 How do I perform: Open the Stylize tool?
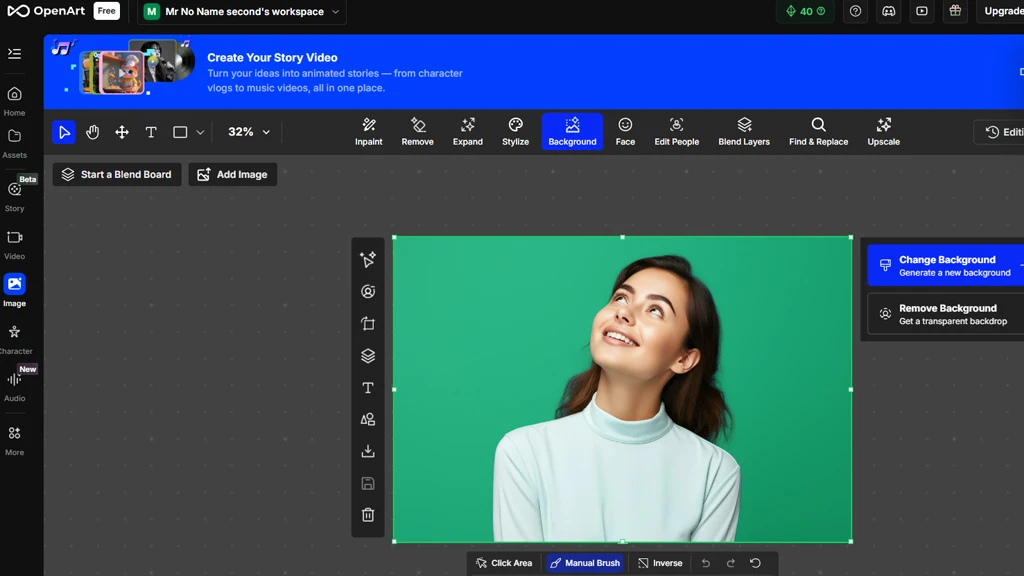click(515, 131)
